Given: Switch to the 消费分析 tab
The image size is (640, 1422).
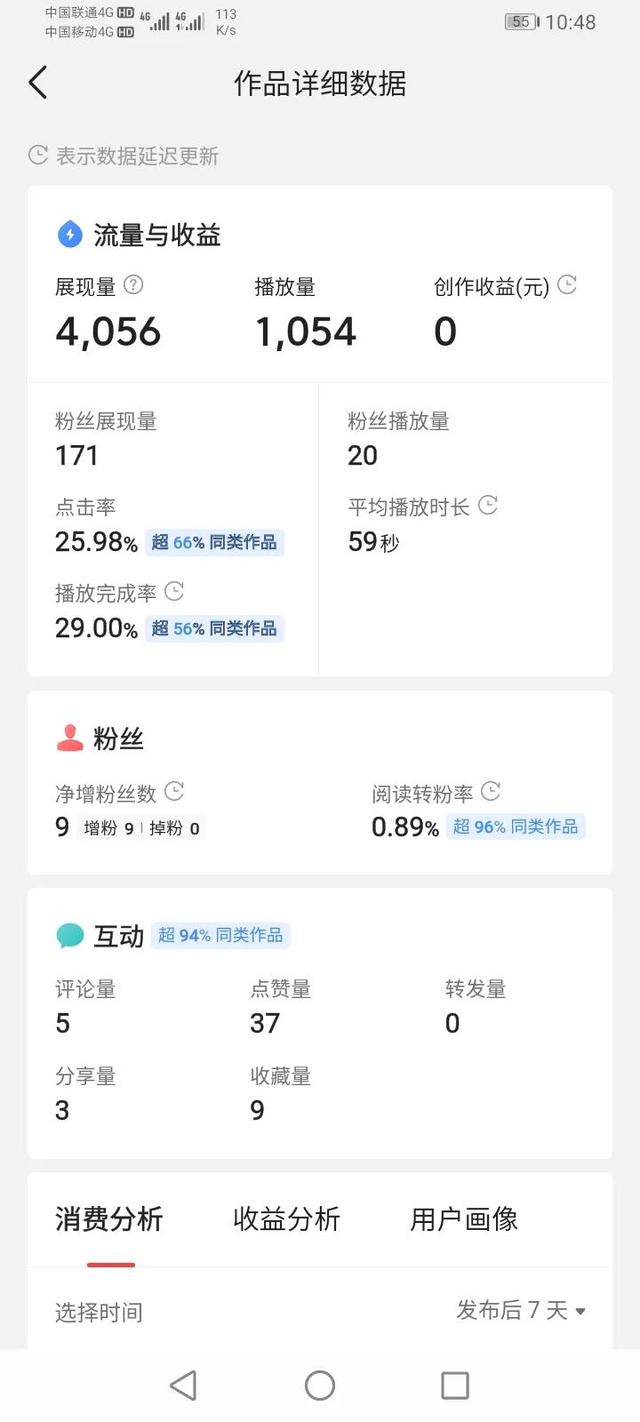Looking at the screenshot, I should tap(109, 1219).
